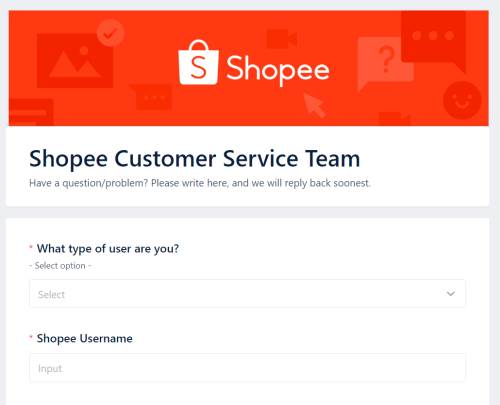Click the 'Have a question/problem?' description text
Image resolution: width=500 pixels, height=405 pixels.
pyautogui.click(x=200, y=183)
